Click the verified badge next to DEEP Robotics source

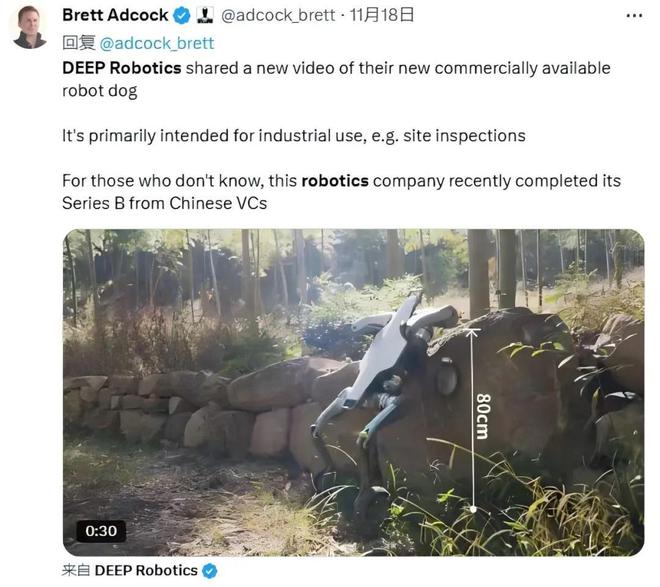(210, 571)
